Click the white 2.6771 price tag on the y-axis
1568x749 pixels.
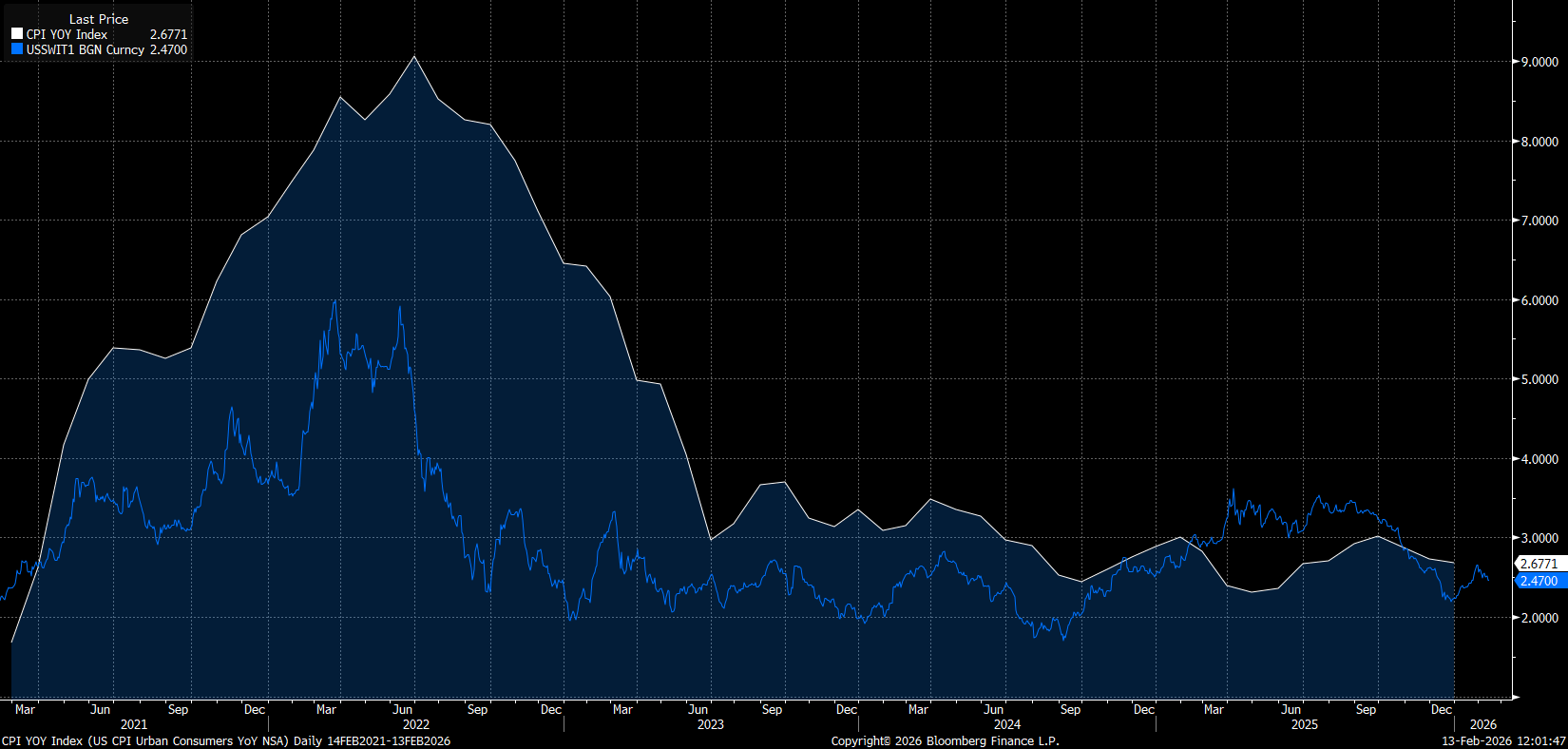pyautogui.click(x=1539, y=564)
